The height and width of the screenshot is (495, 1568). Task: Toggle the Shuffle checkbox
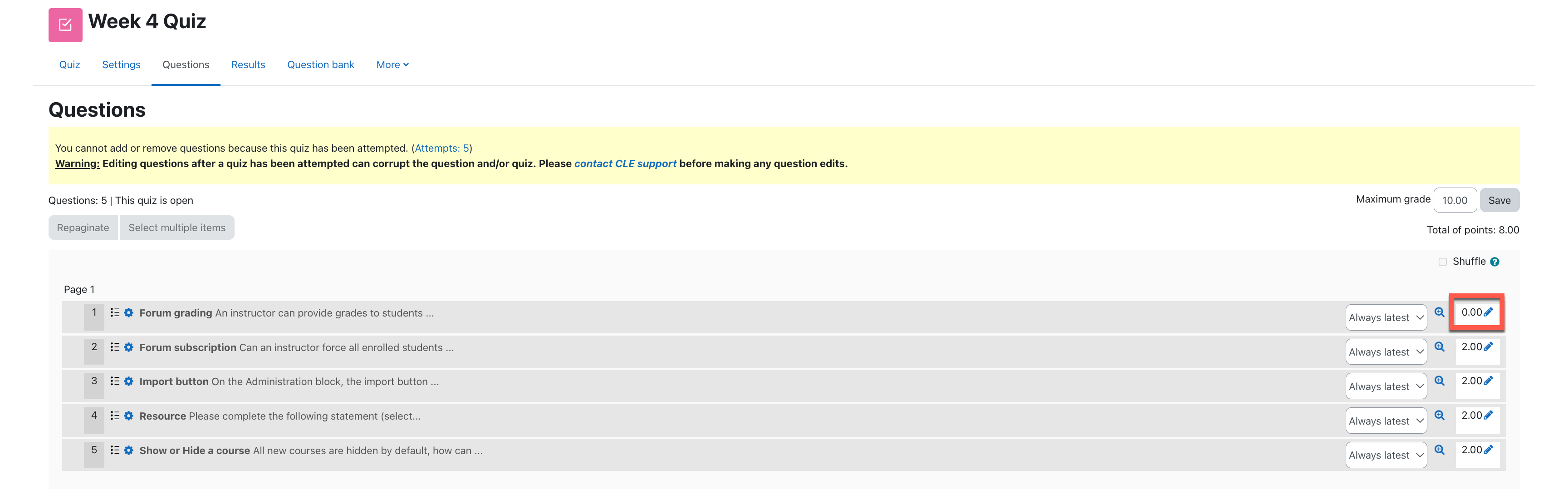coord(1442,262)
